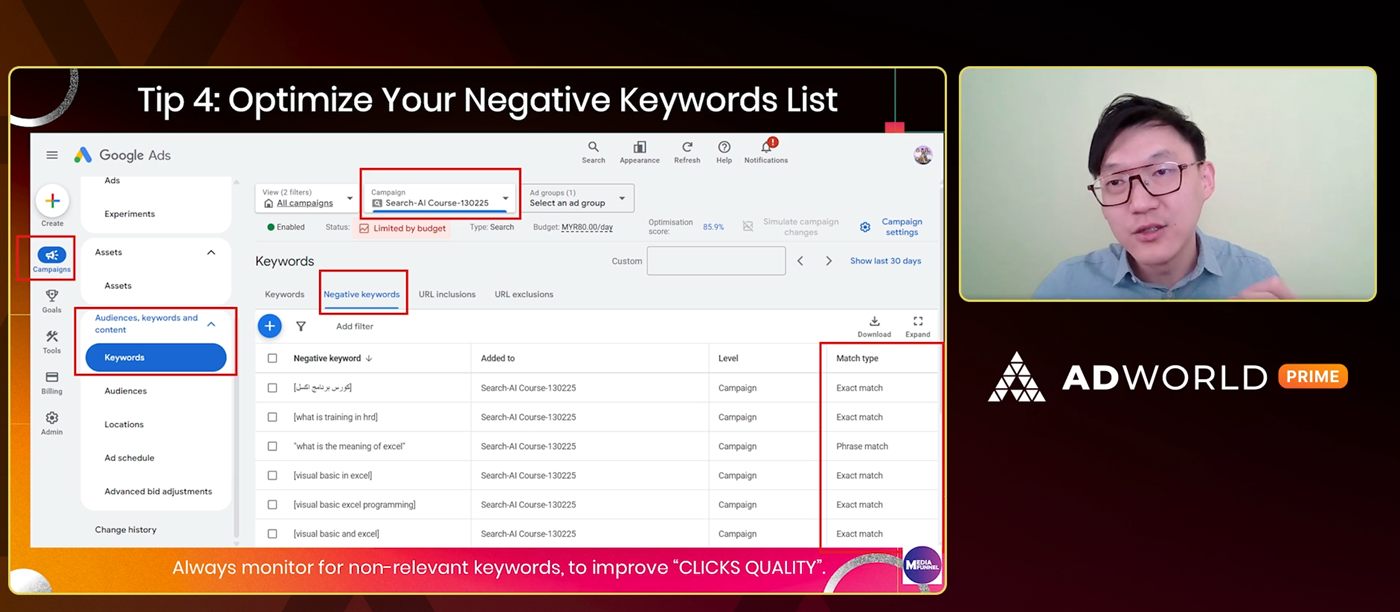Image resolution: width=1400 pixels, height=612 pixels.
Task: Open the Google Ads hamburger menu
Action: [52, 155]
